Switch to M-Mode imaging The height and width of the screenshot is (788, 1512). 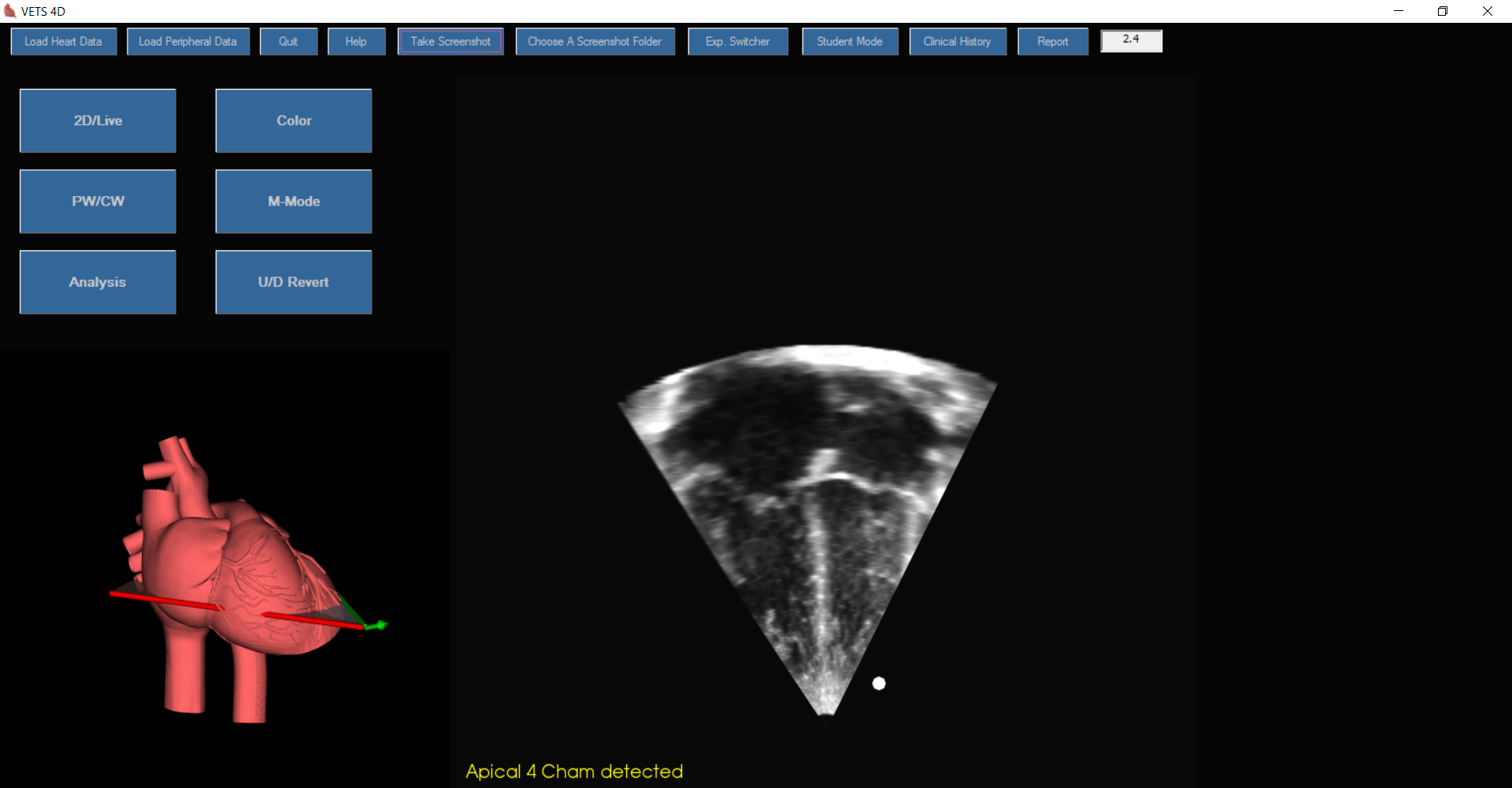[294, 202]
